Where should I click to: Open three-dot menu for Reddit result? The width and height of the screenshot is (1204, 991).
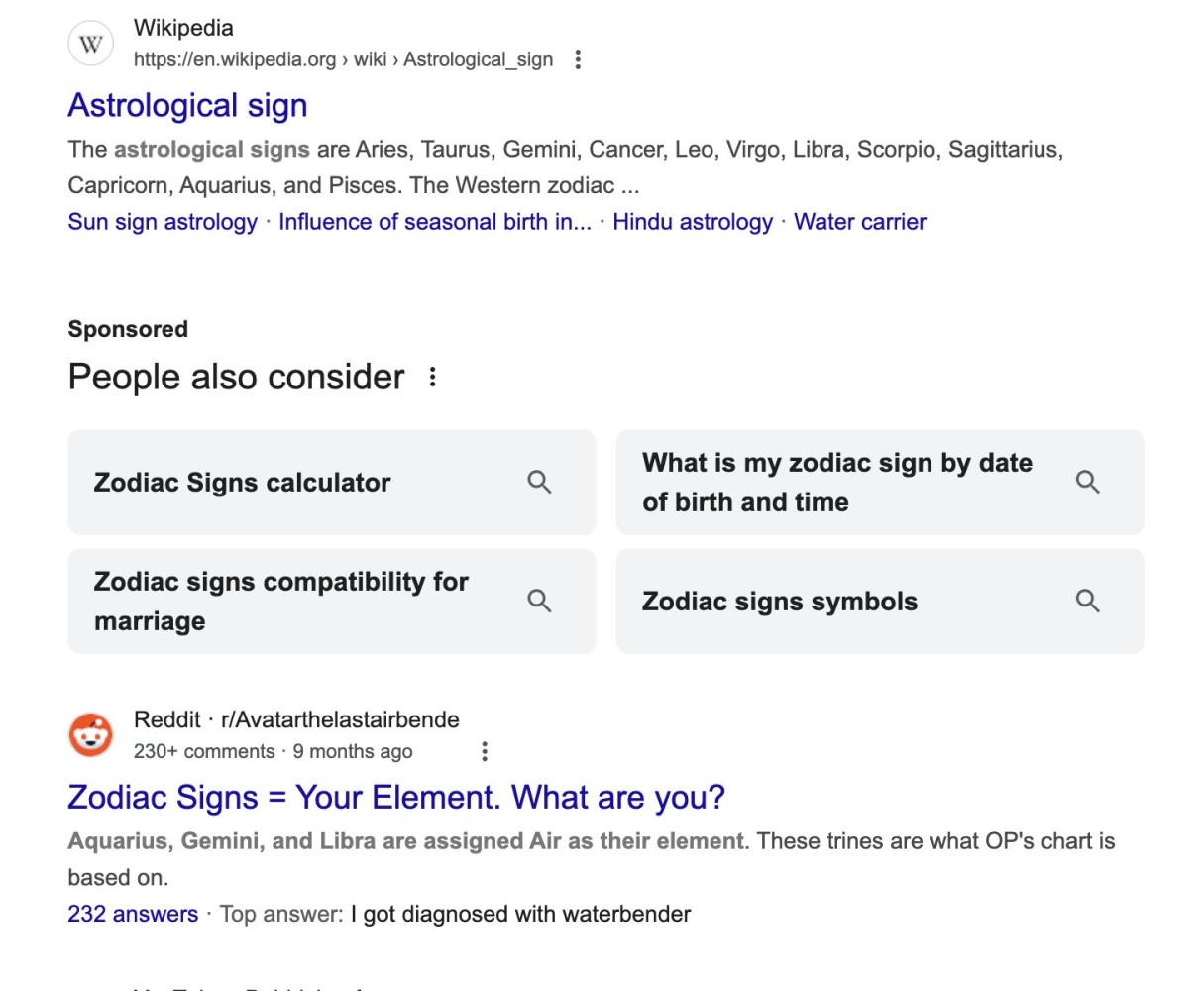pos(485,751)
